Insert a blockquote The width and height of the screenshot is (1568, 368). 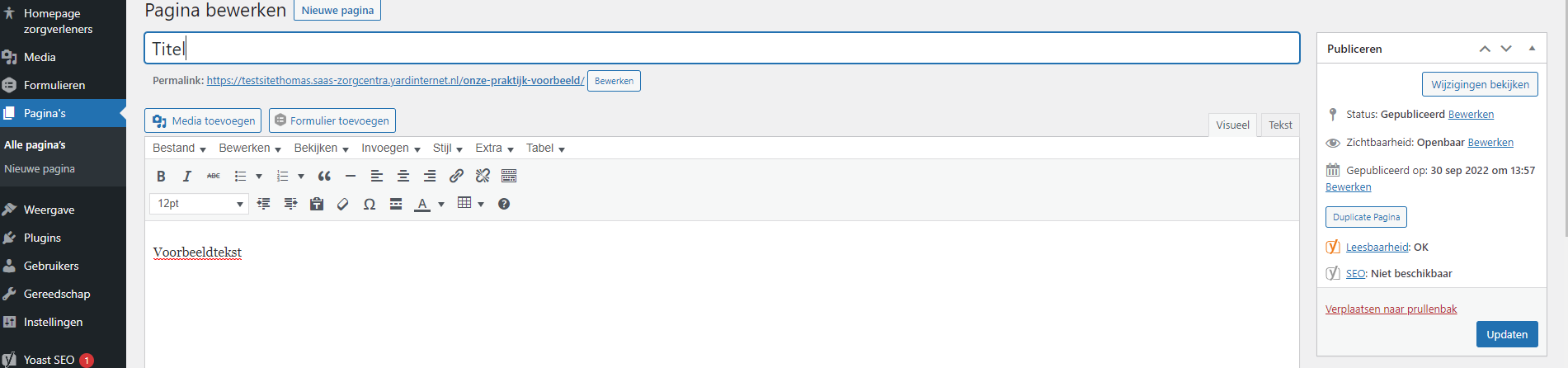coord(324,176)
